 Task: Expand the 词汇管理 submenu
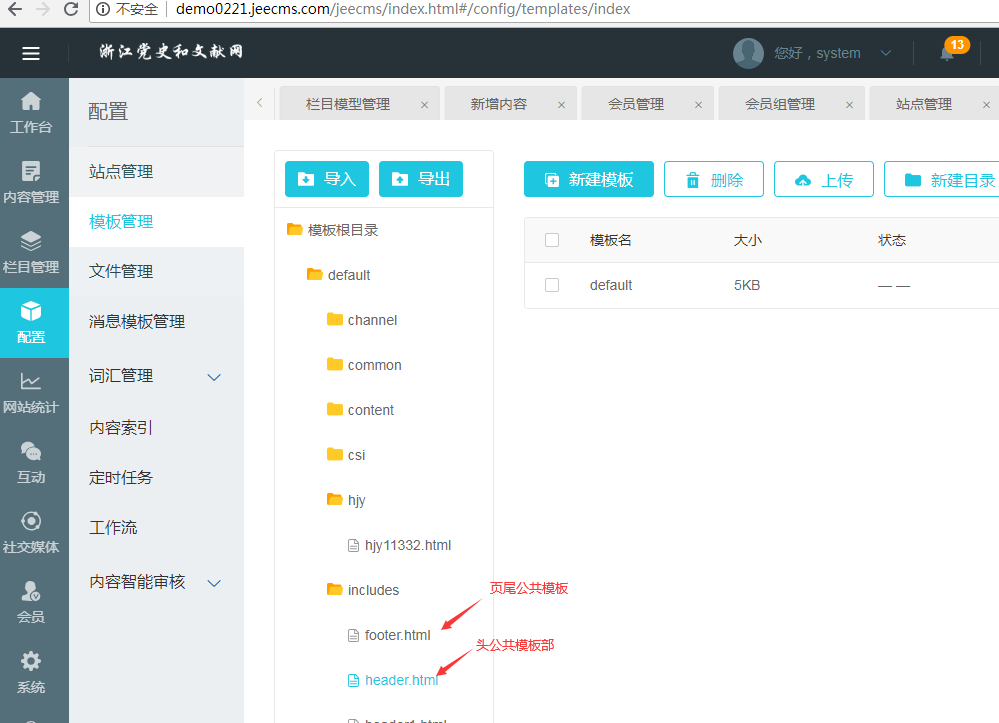point(213,377)
